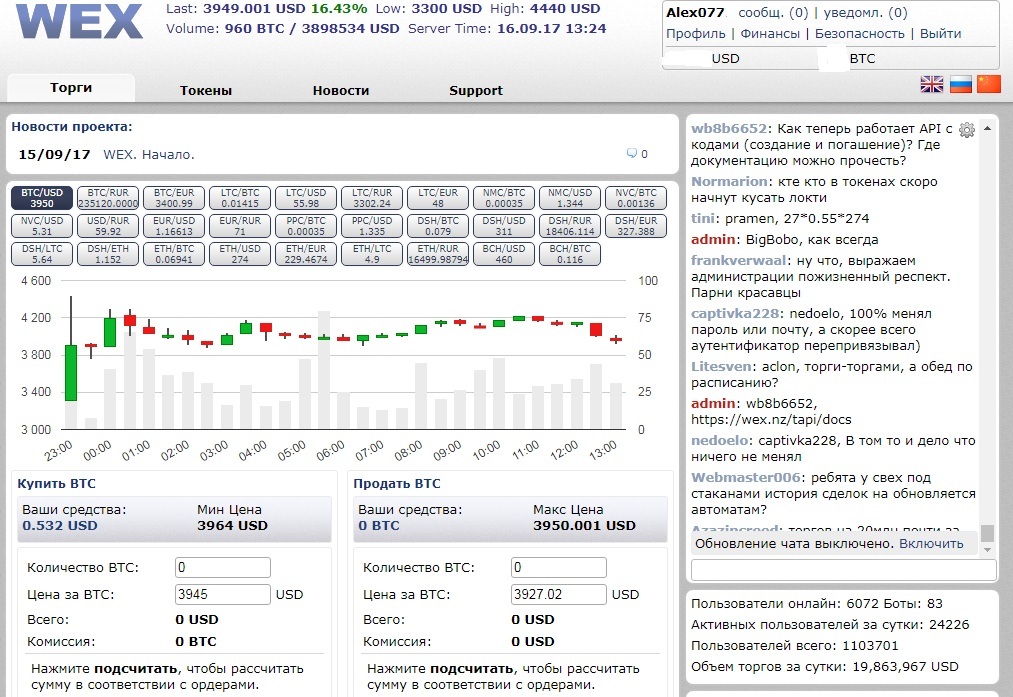
Task: Select the BTC/USD trading pair
Action: pos(42,198)
